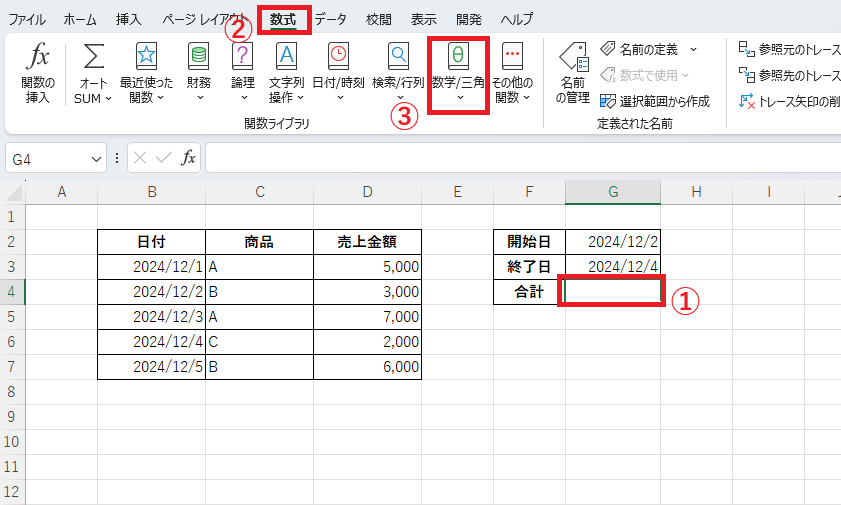Screen dimensions: 841x505
Task: Click the Insert Function (関数の挿入) icon
Action: (38, 73)
